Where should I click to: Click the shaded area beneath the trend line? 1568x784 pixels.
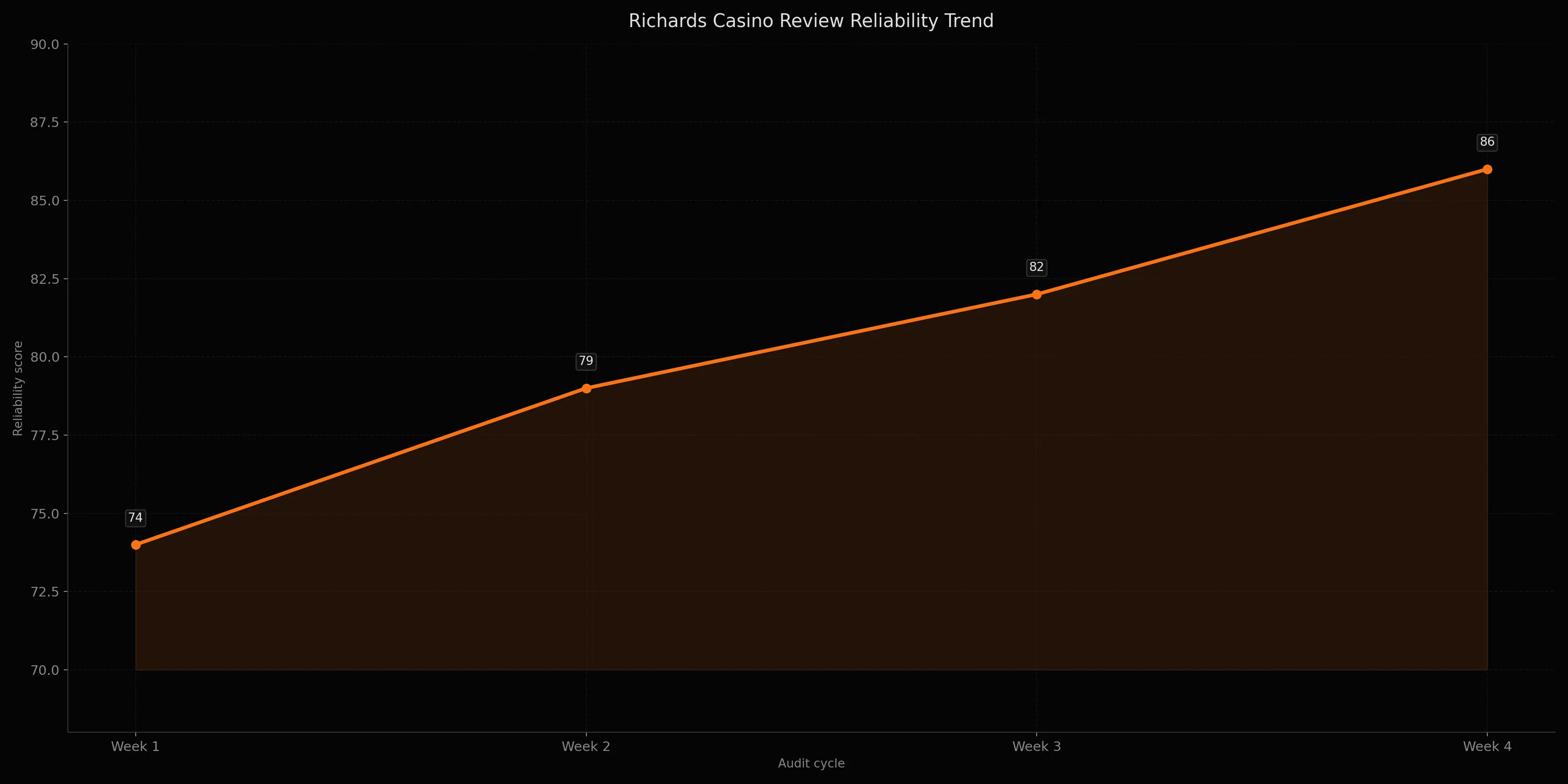[791, 548]
